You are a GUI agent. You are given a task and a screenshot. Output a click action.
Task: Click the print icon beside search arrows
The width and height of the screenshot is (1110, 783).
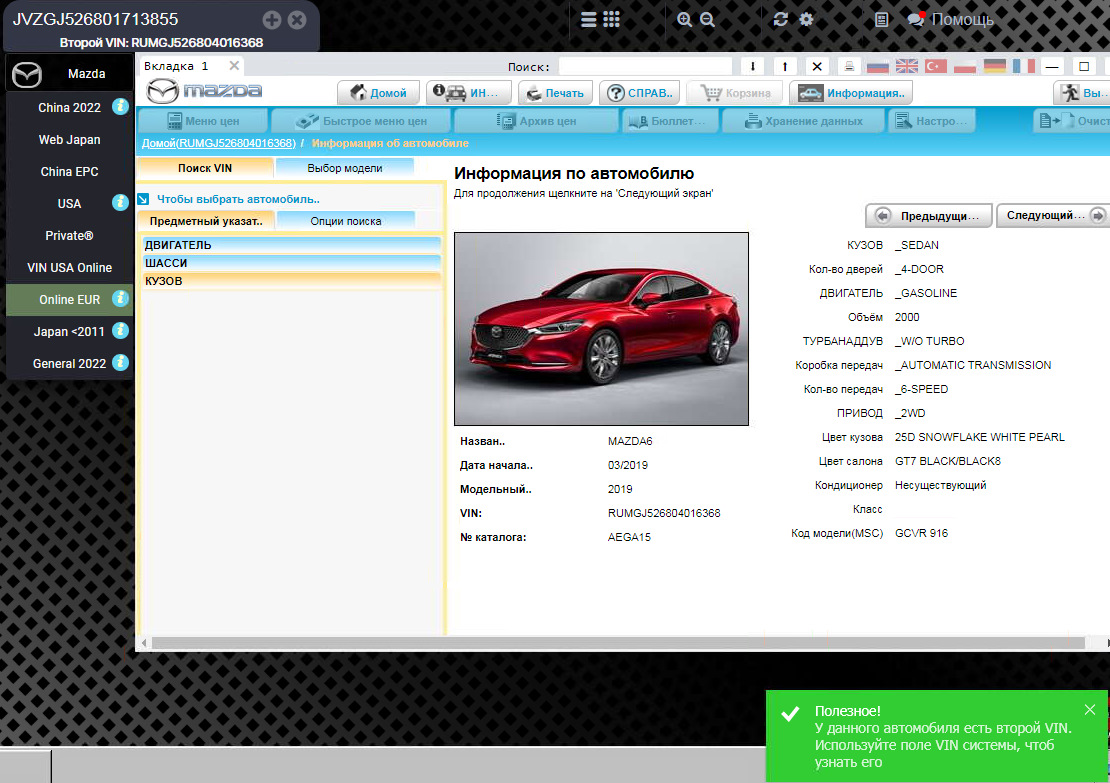click(849, 66)
